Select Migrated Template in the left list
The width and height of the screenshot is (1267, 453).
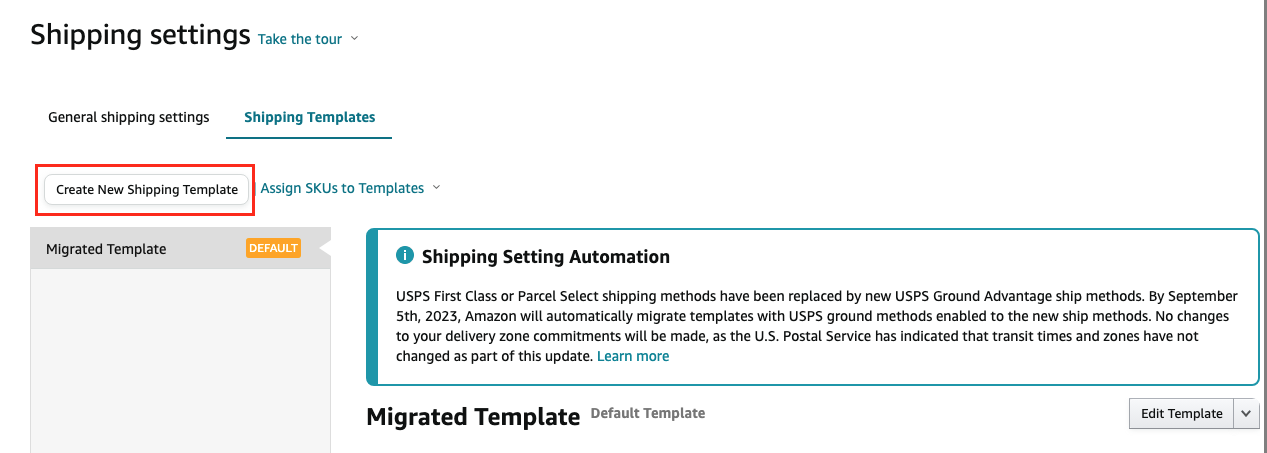(x=174, y=249)
